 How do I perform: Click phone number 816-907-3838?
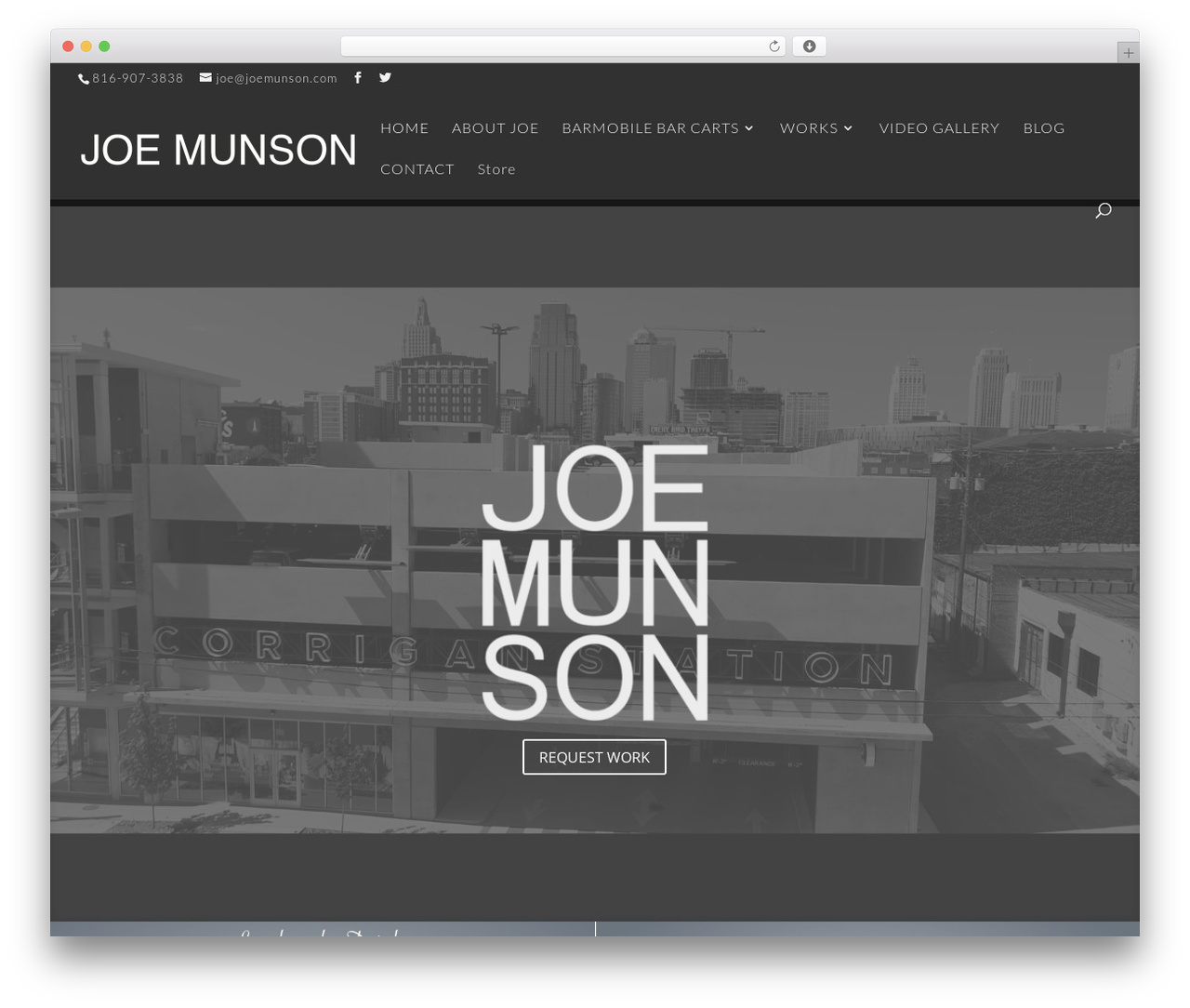(138, 78)
